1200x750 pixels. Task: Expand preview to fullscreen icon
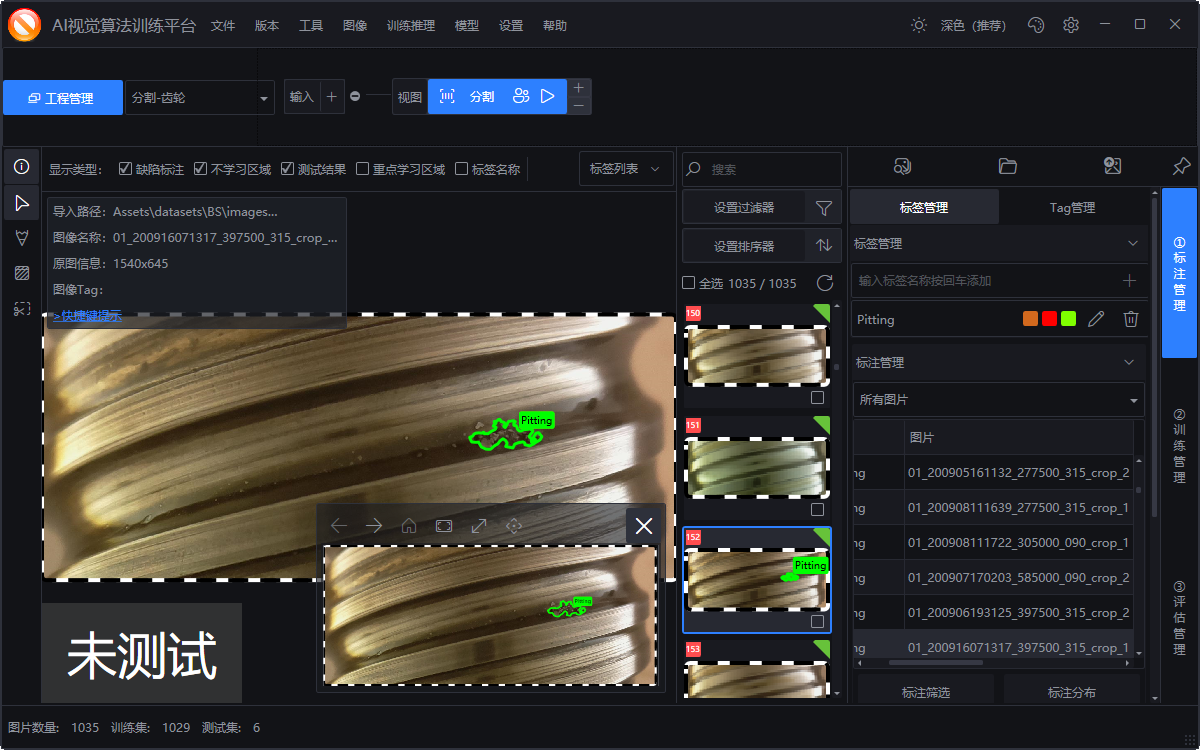[479, 525]
